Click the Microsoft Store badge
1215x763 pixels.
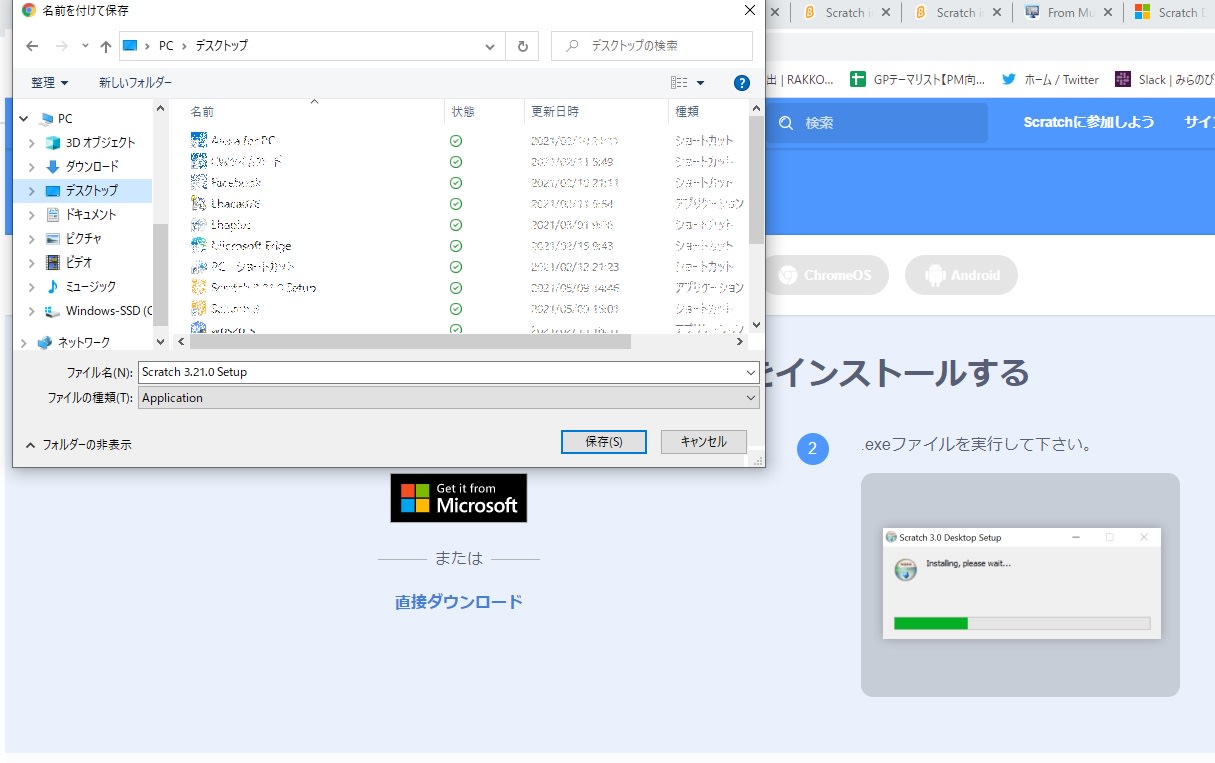458,498
